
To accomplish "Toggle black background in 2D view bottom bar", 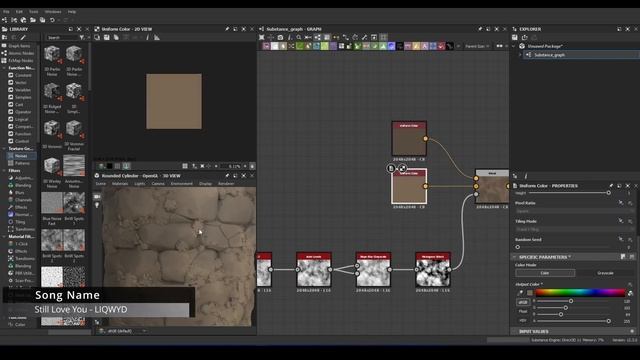I will point(109,166).
